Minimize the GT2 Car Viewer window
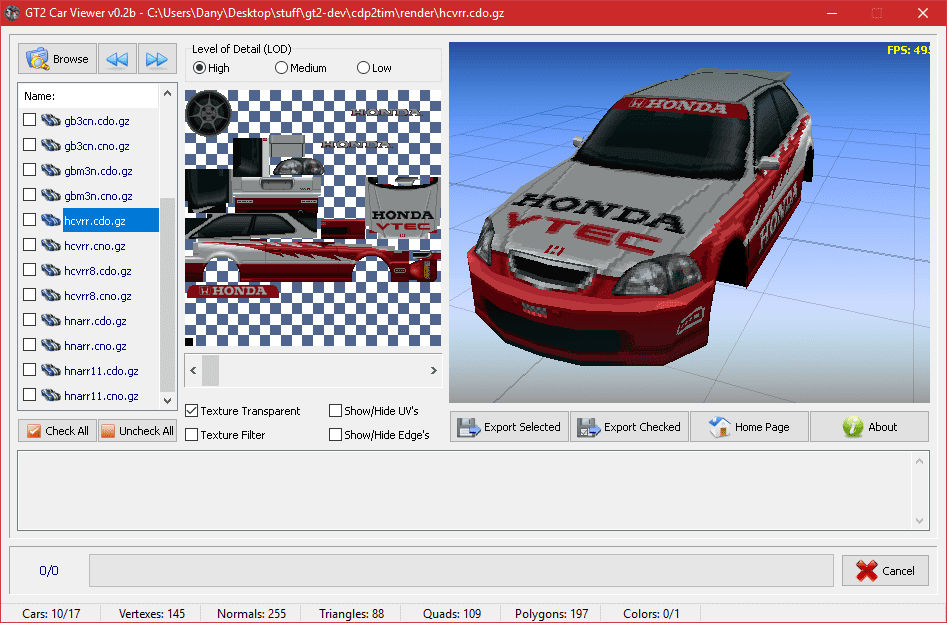 832,13
